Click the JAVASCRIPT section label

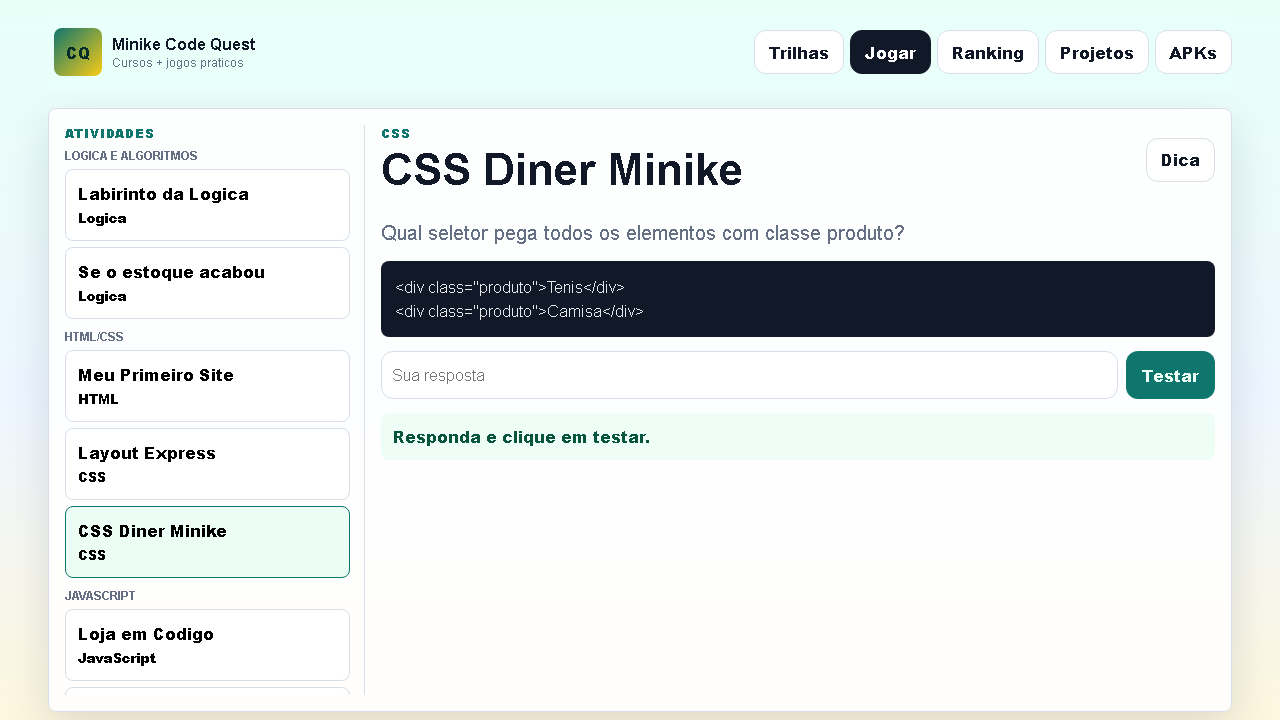[x=100, y=596]
